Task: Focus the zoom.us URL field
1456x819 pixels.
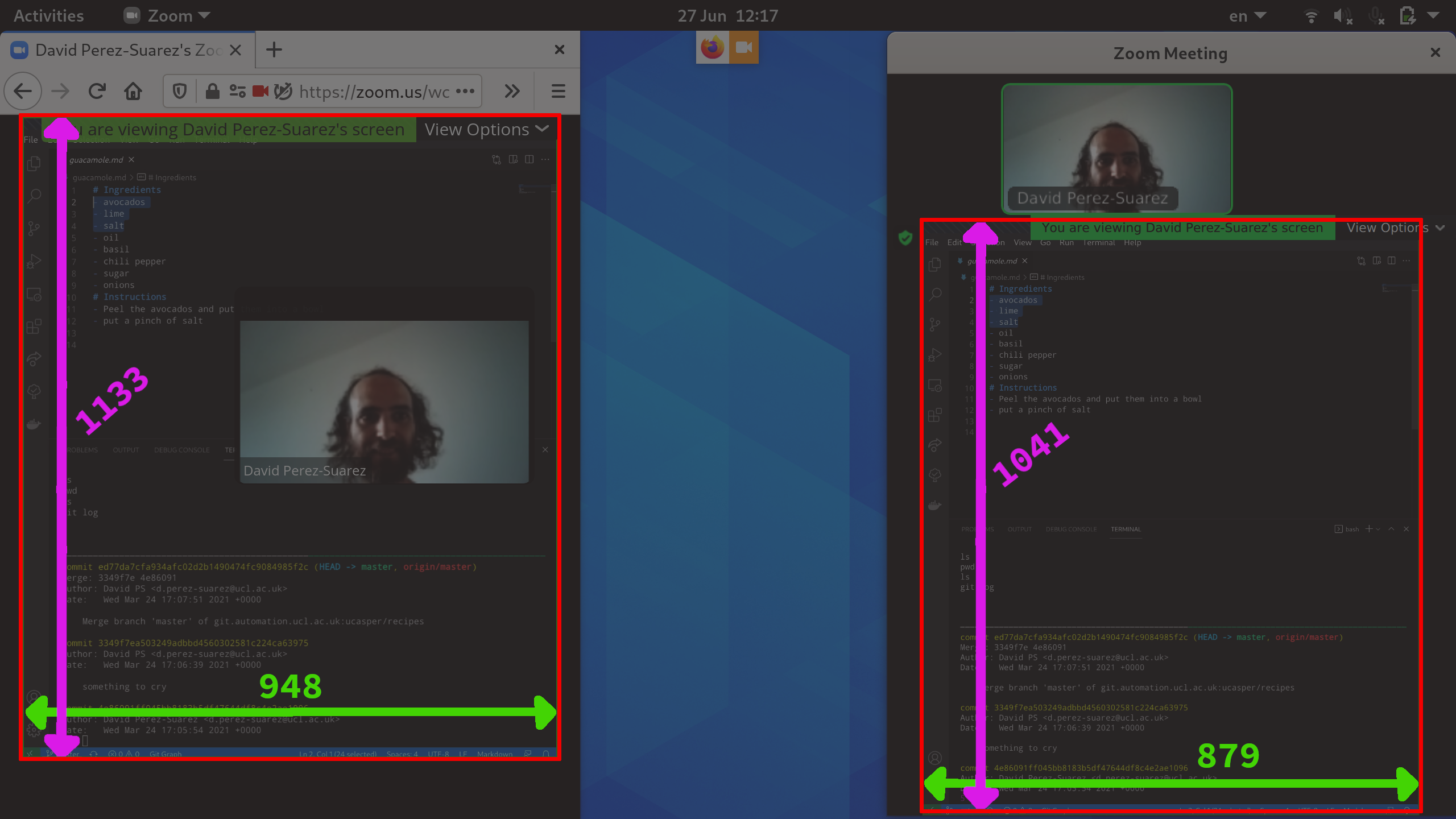Action: (x=374, y=92)
